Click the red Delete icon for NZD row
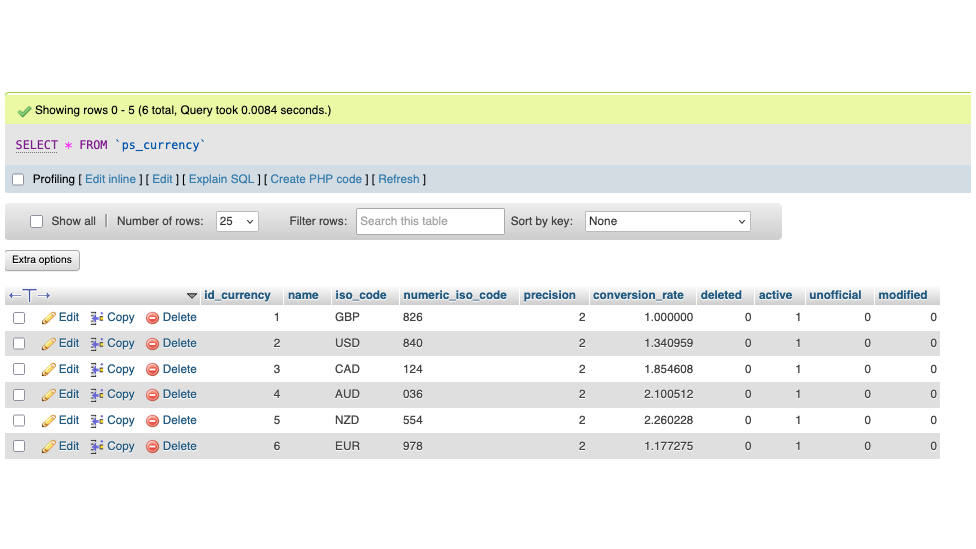 152,421
